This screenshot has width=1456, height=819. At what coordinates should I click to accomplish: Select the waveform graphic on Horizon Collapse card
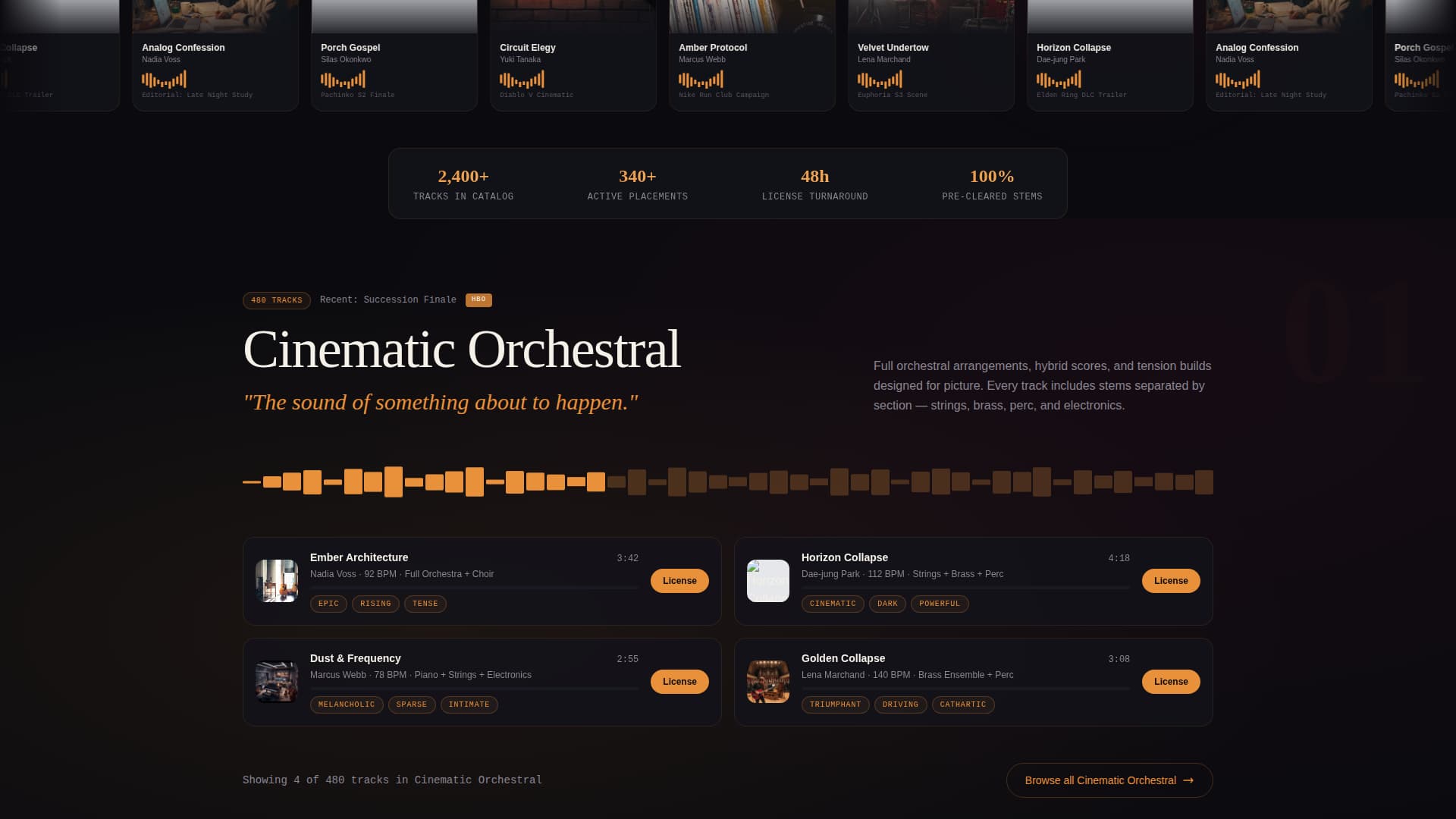click(1057, 78)
